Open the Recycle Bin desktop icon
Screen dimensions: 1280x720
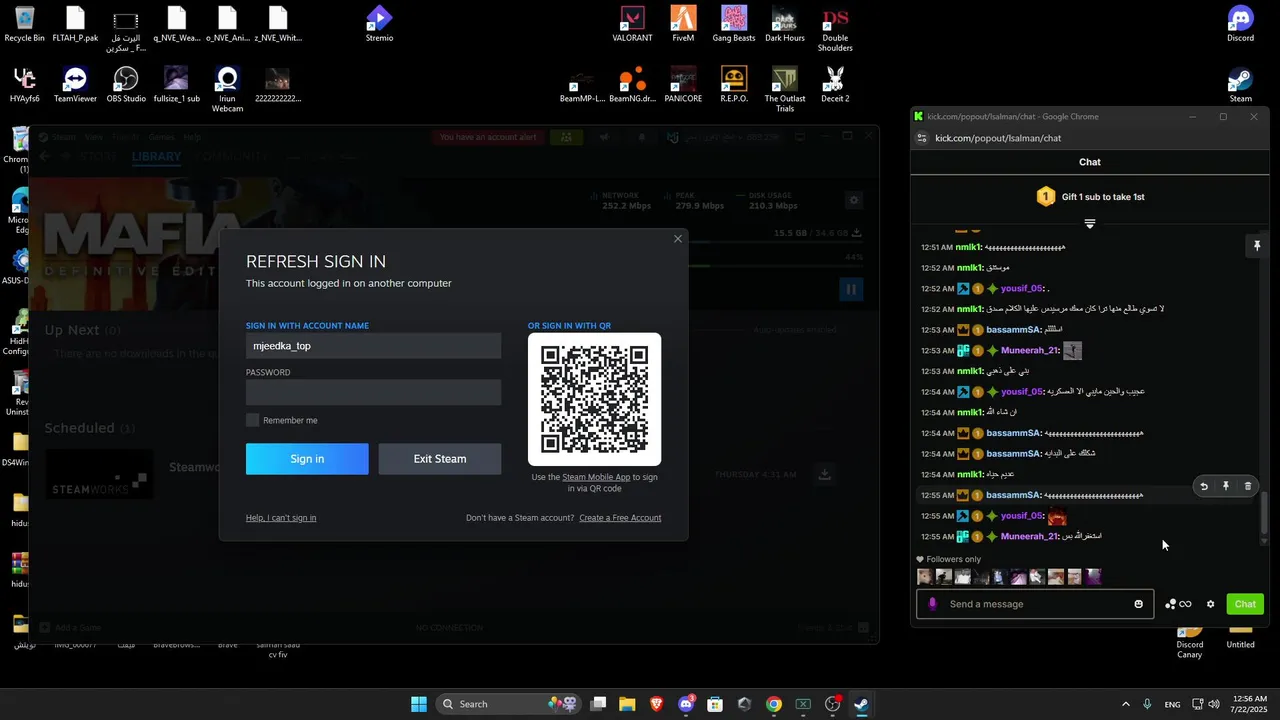[24, 24]
